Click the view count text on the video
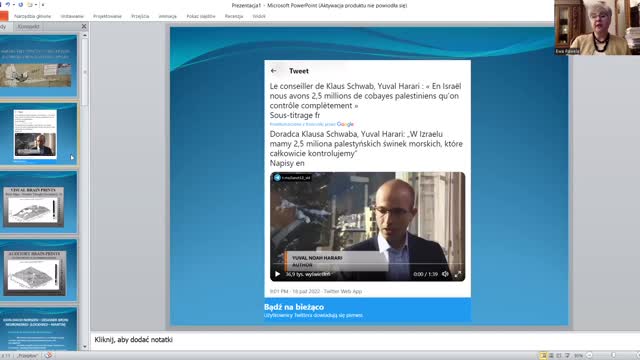640x360 pixels. tap(308, 274)
